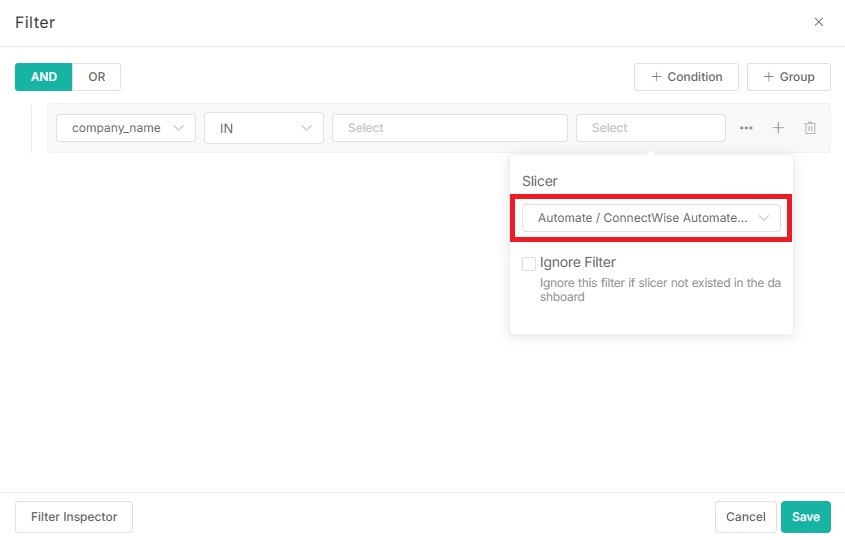The width and height of the screenshot is (845, 540).
Task: Click the chevron arrow on IN operator
Action: click(x=306, y=128)
